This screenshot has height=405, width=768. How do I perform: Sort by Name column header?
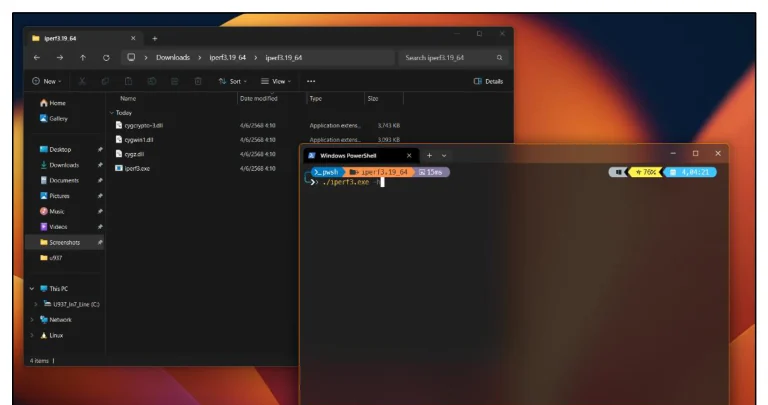tap(128, 98)
